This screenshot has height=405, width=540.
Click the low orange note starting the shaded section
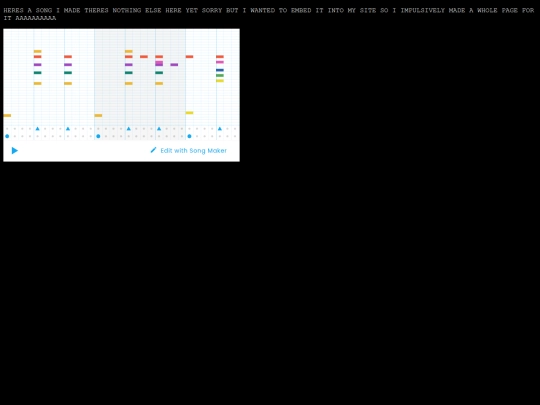(x=98, y=115)
